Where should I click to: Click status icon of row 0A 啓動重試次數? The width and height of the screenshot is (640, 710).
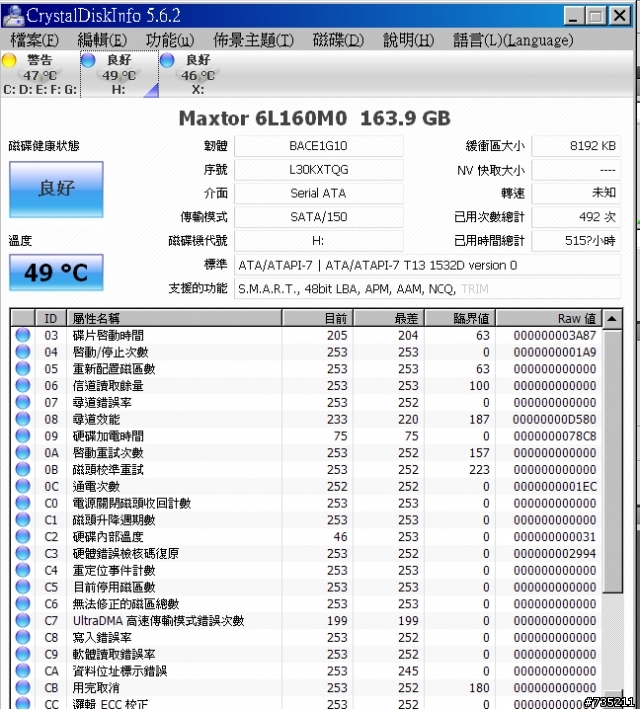point(23,452)
